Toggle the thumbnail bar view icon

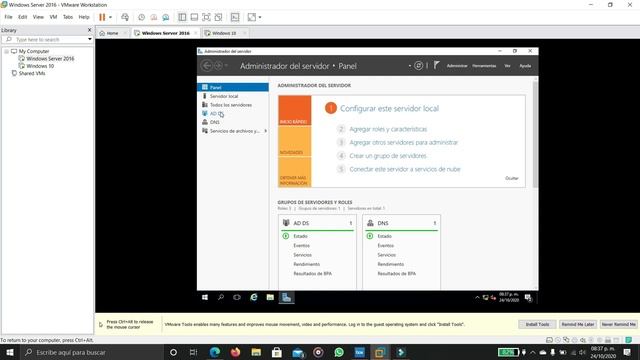click(x=194, y=17)
